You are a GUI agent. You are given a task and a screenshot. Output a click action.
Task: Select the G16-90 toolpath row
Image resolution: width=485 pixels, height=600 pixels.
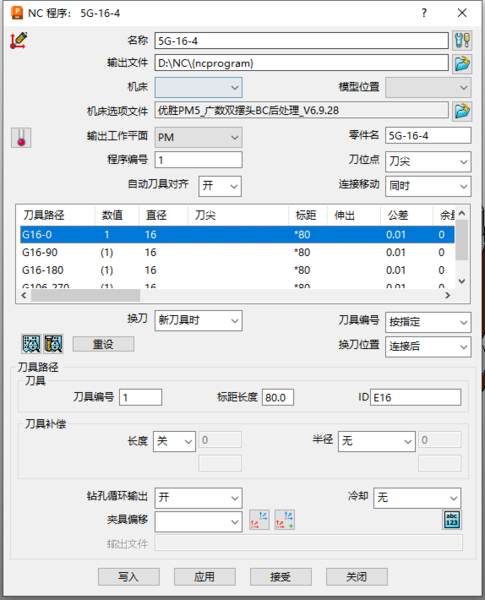pyautogui.click(x=237, y=253)
